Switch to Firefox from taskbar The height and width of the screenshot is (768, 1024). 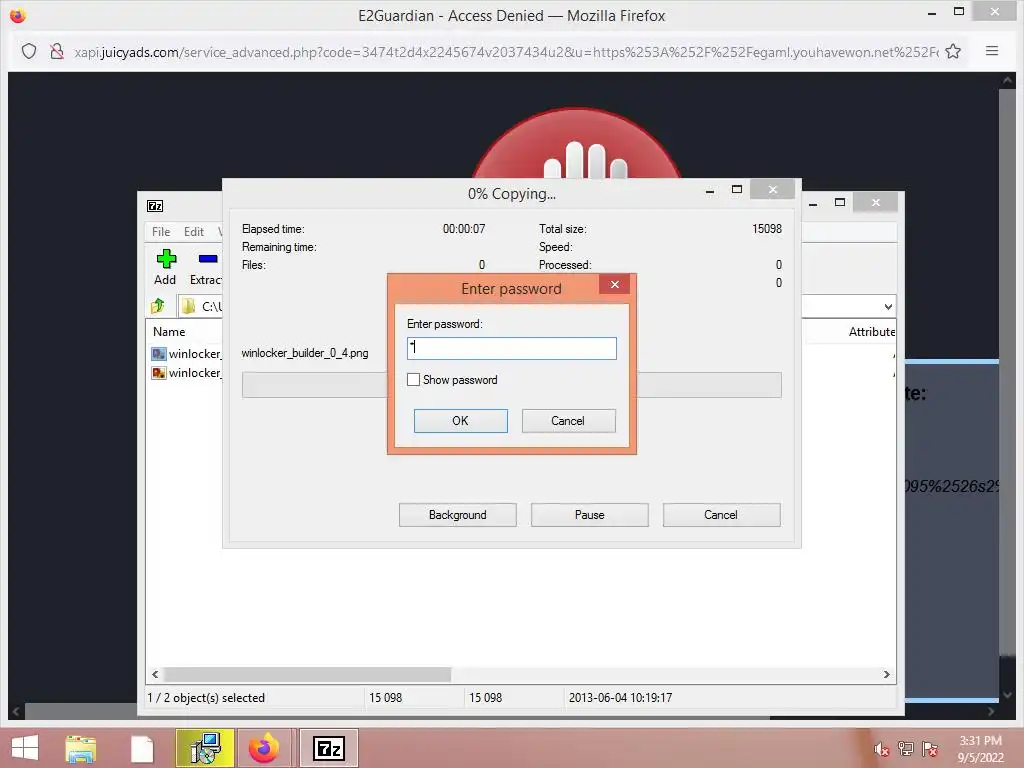264,748
